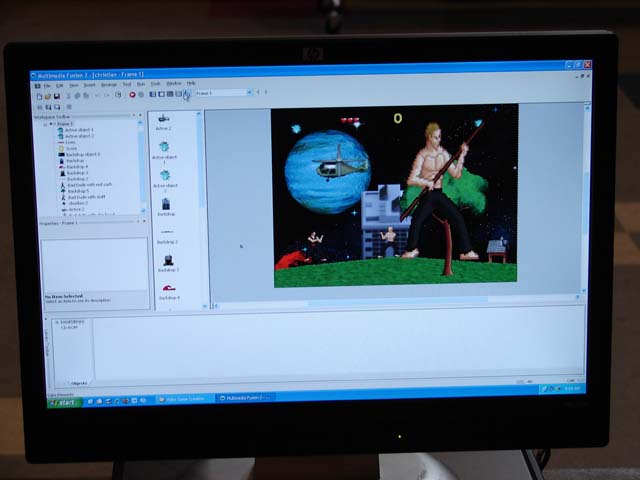The height and width of the screenshot is (480, 640).
Task: Open the File menu
Action: coord(46,85)
